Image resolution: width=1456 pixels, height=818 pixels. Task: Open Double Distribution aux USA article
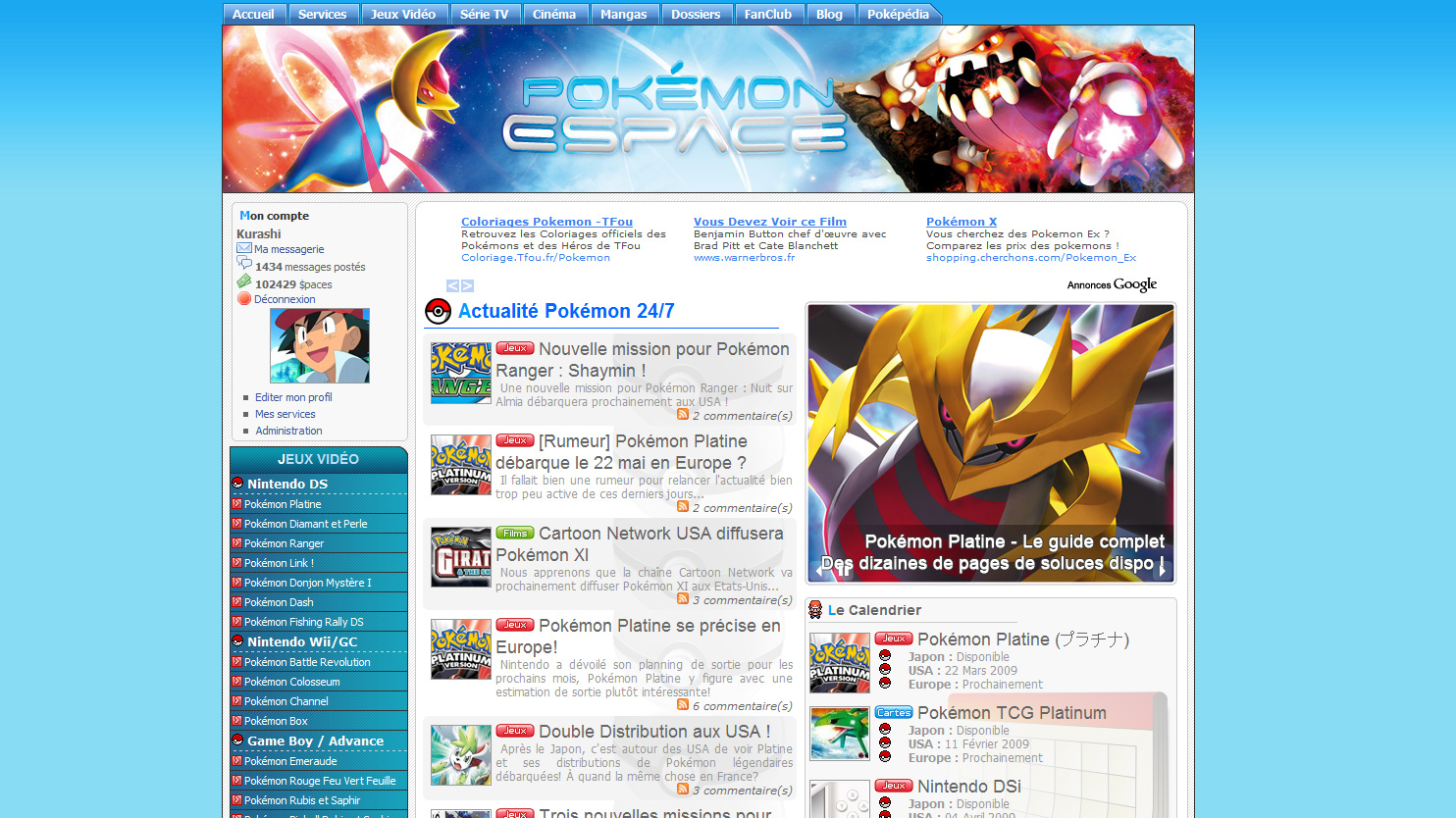pyautogui.click(x=654, y=732)
